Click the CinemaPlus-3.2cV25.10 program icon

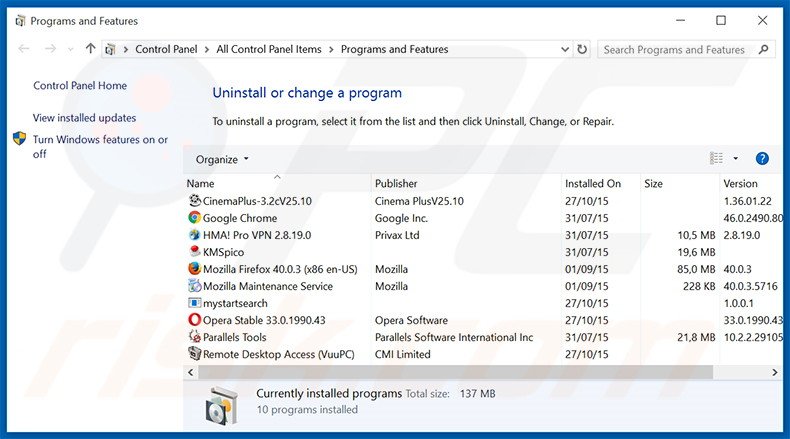[x=194, y=201]
